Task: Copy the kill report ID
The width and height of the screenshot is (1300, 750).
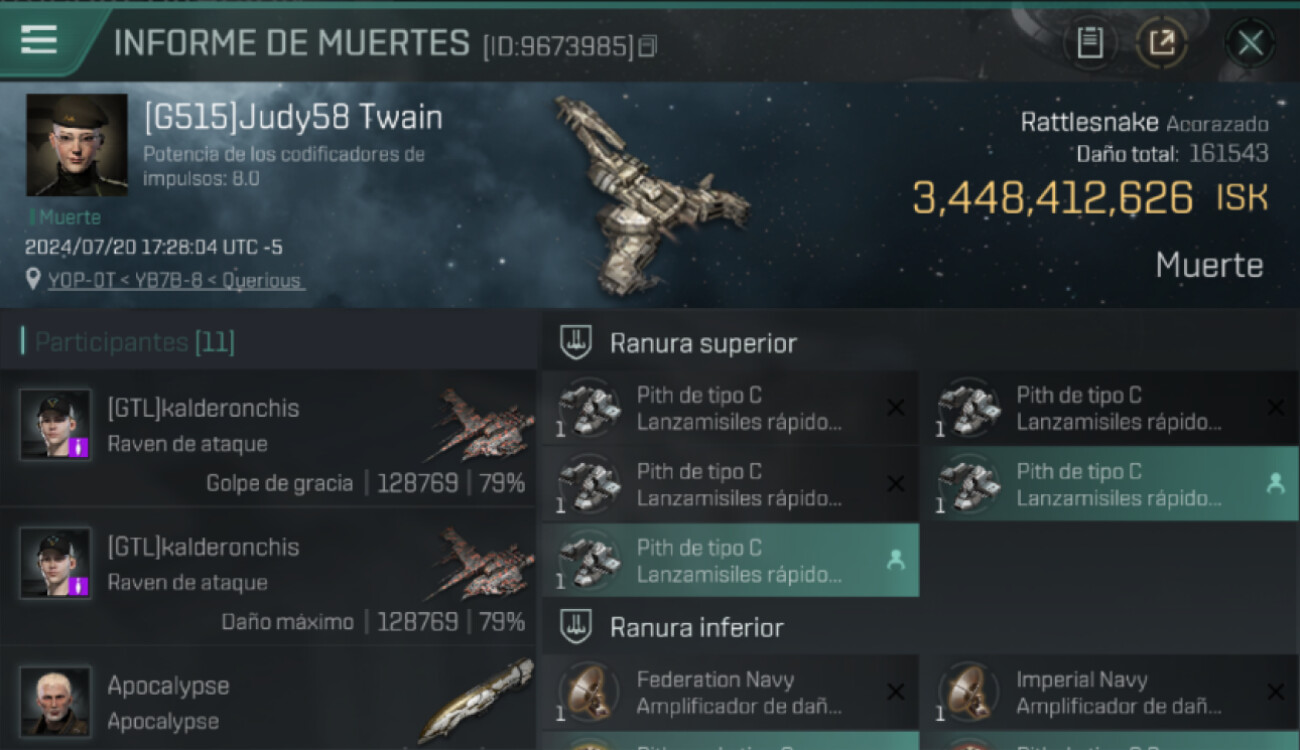Action: coord(647,46)
